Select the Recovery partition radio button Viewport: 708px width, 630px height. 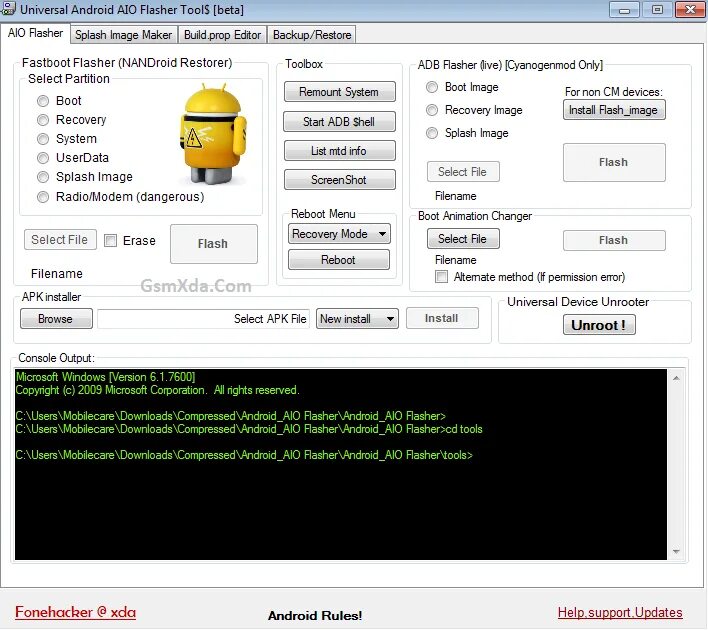pyautogui.click(x=43, y=120)
